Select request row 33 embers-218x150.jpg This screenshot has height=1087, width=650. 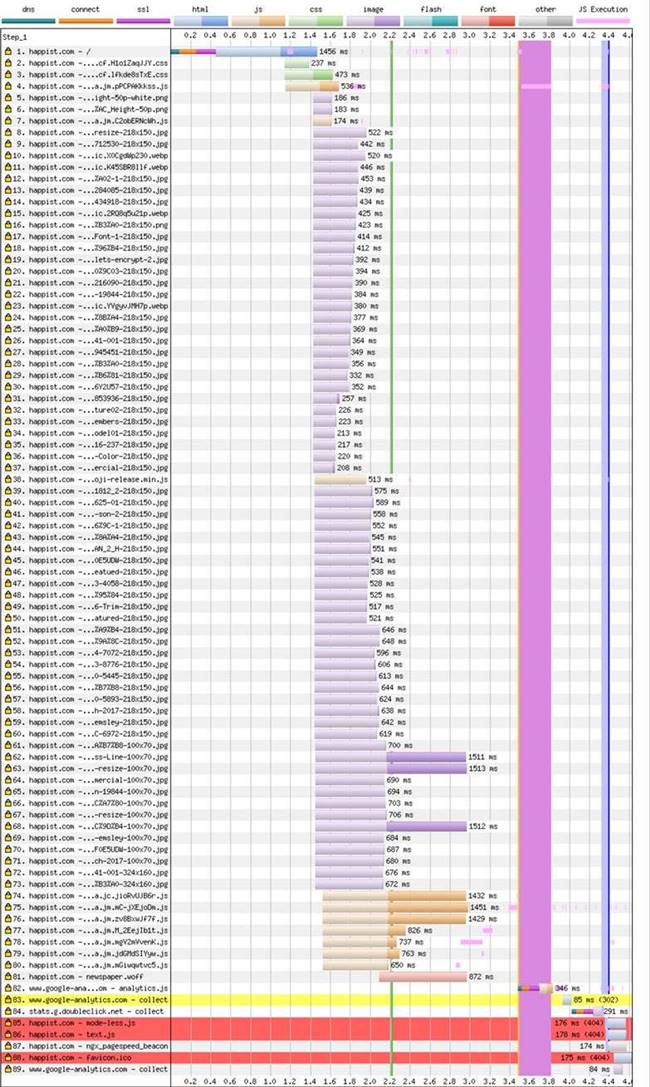click(87, 421)
